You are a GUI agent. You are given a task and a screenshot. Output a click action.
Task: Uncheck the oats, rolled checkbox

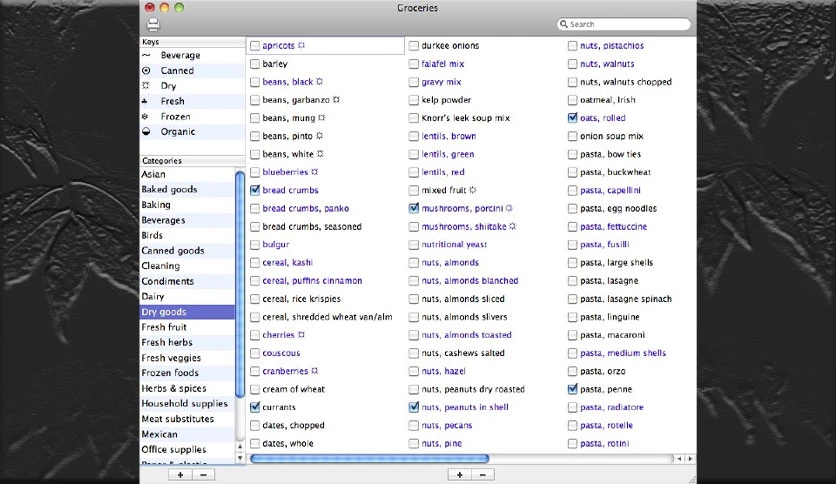pos(573,118)
